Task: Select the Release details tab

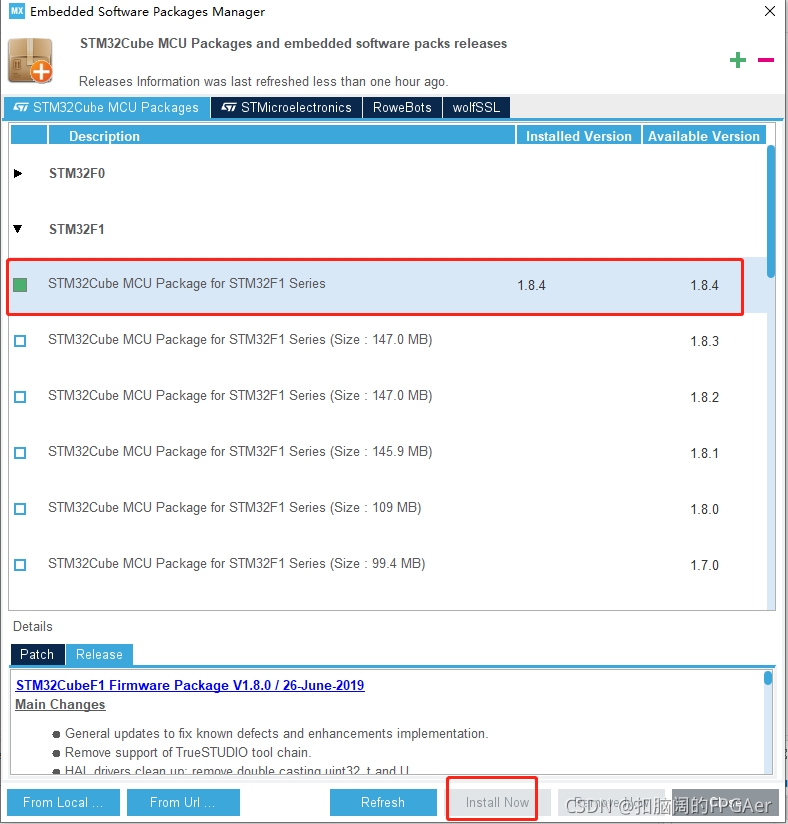Action: (99, 654)
